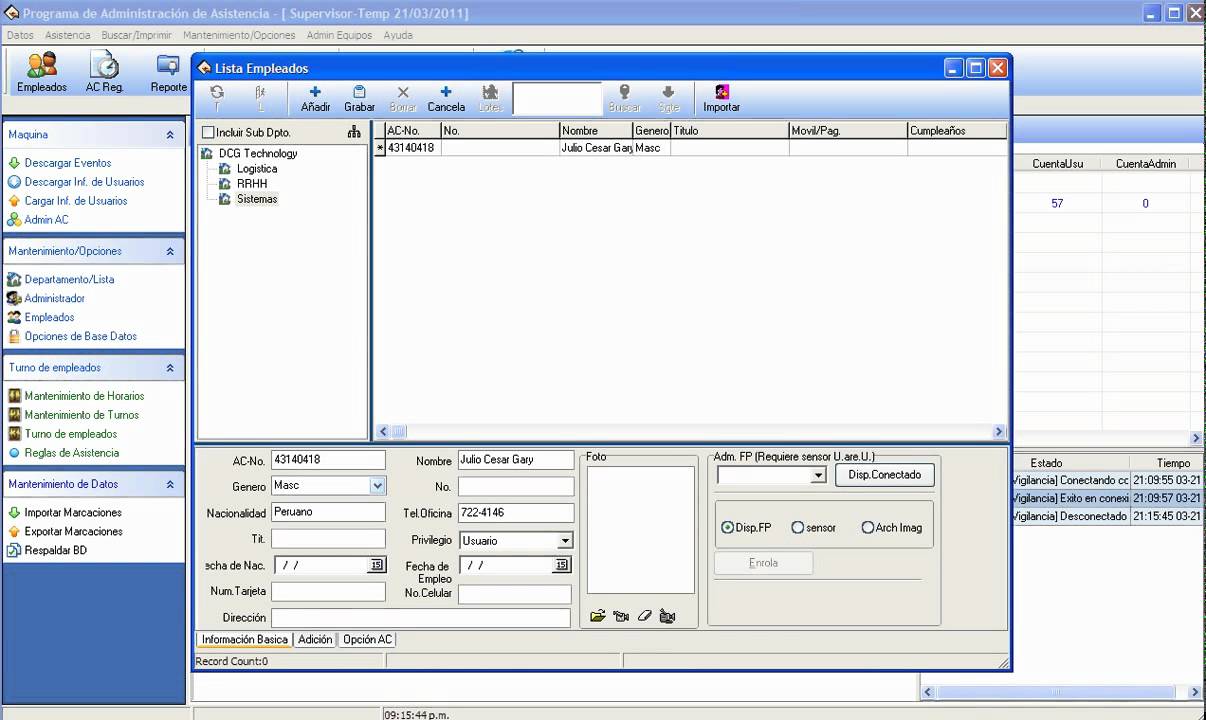Open Administrador in sidebar

[x=54, y=298]
